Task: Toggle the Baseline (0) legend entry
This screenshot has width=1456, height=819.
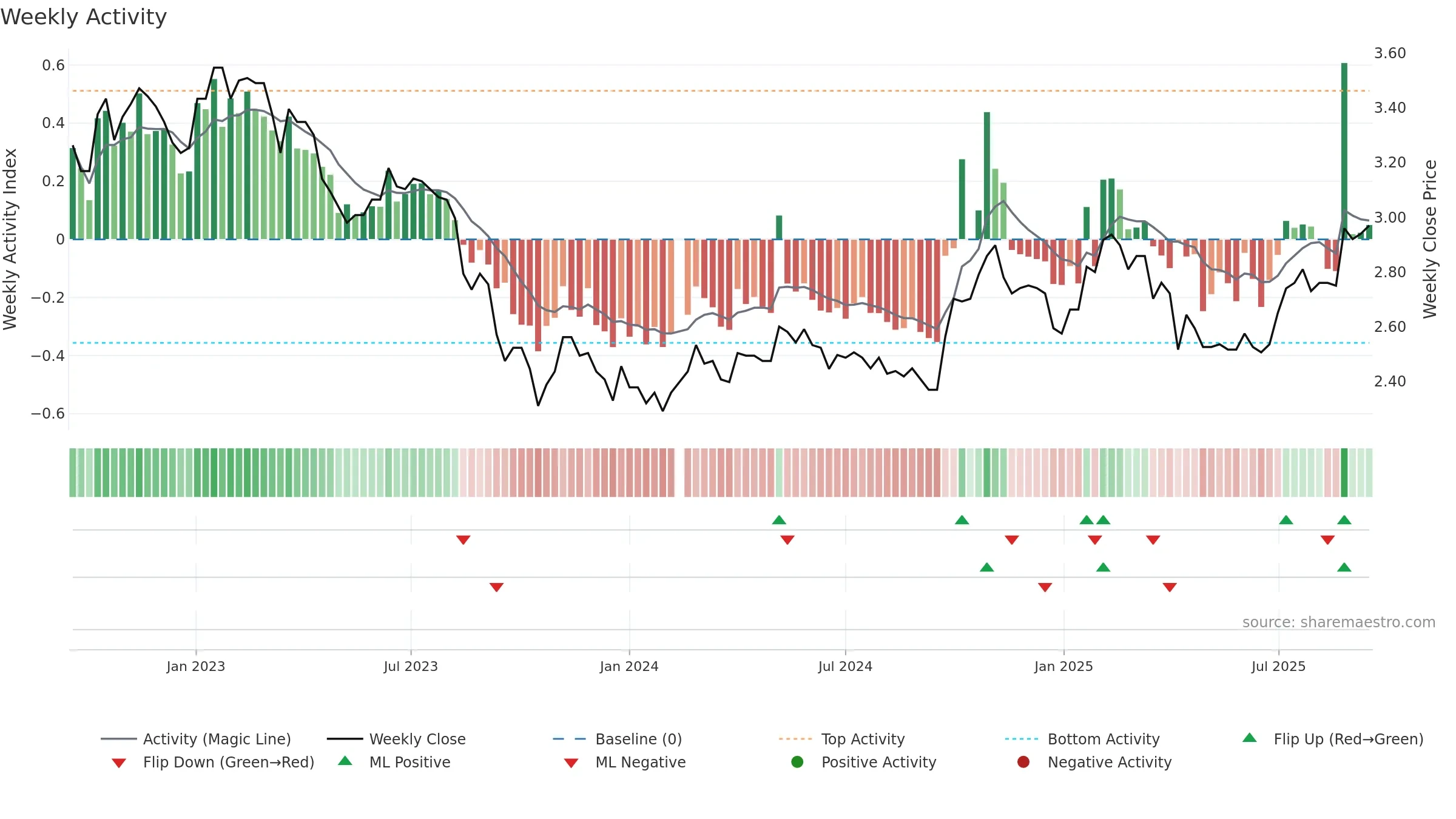Action: [618, 739]
